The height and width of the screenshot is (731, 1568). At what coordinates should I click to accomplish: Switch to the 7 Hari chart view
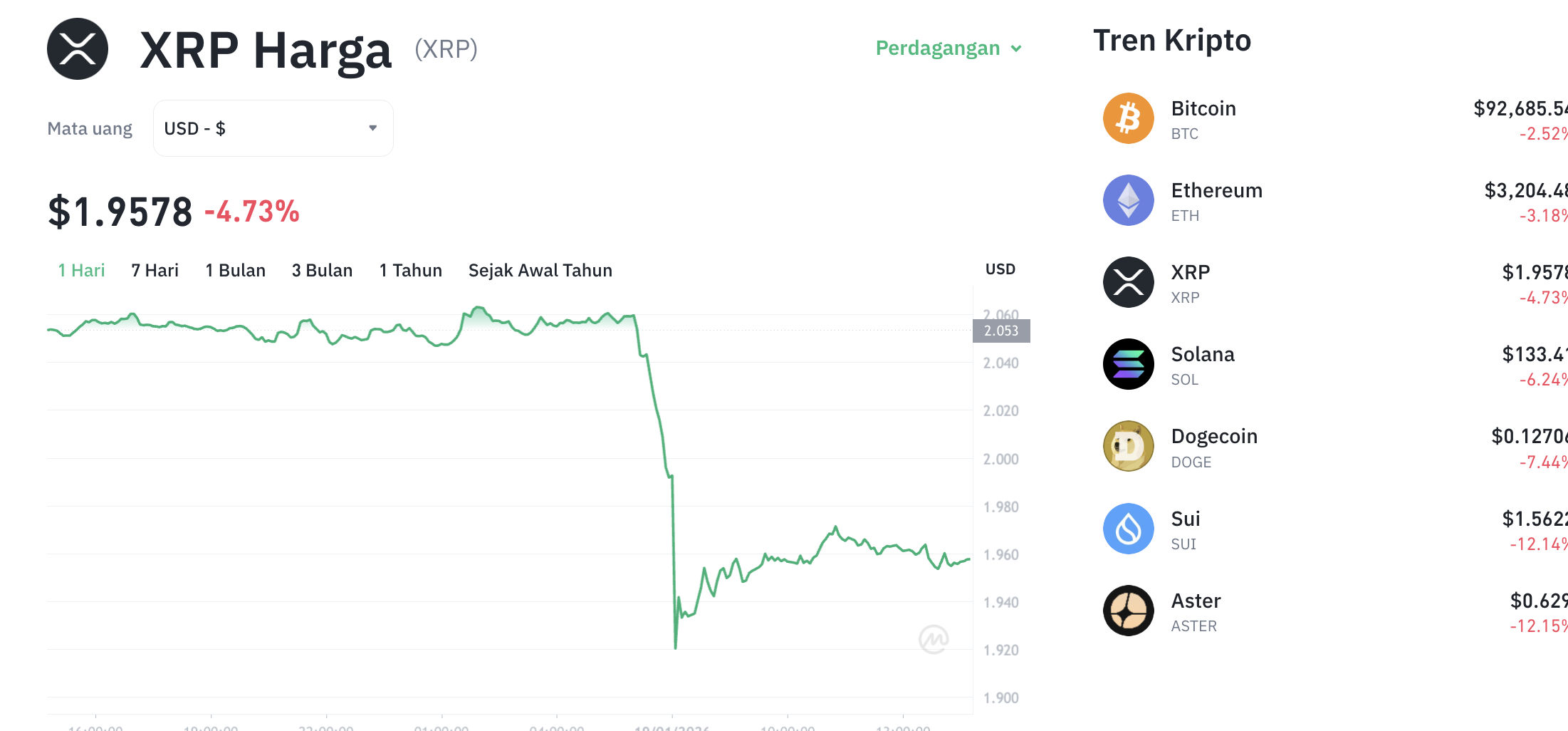(154, 270)
